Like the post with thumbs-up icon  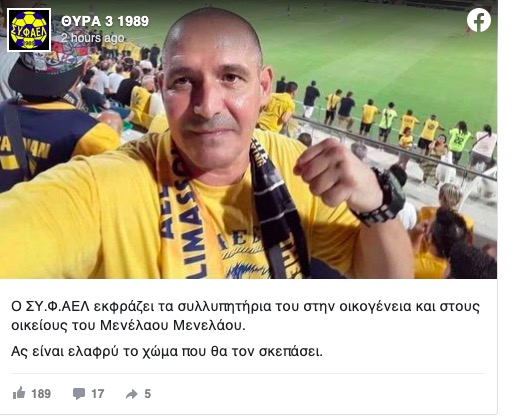pos(19,393)
